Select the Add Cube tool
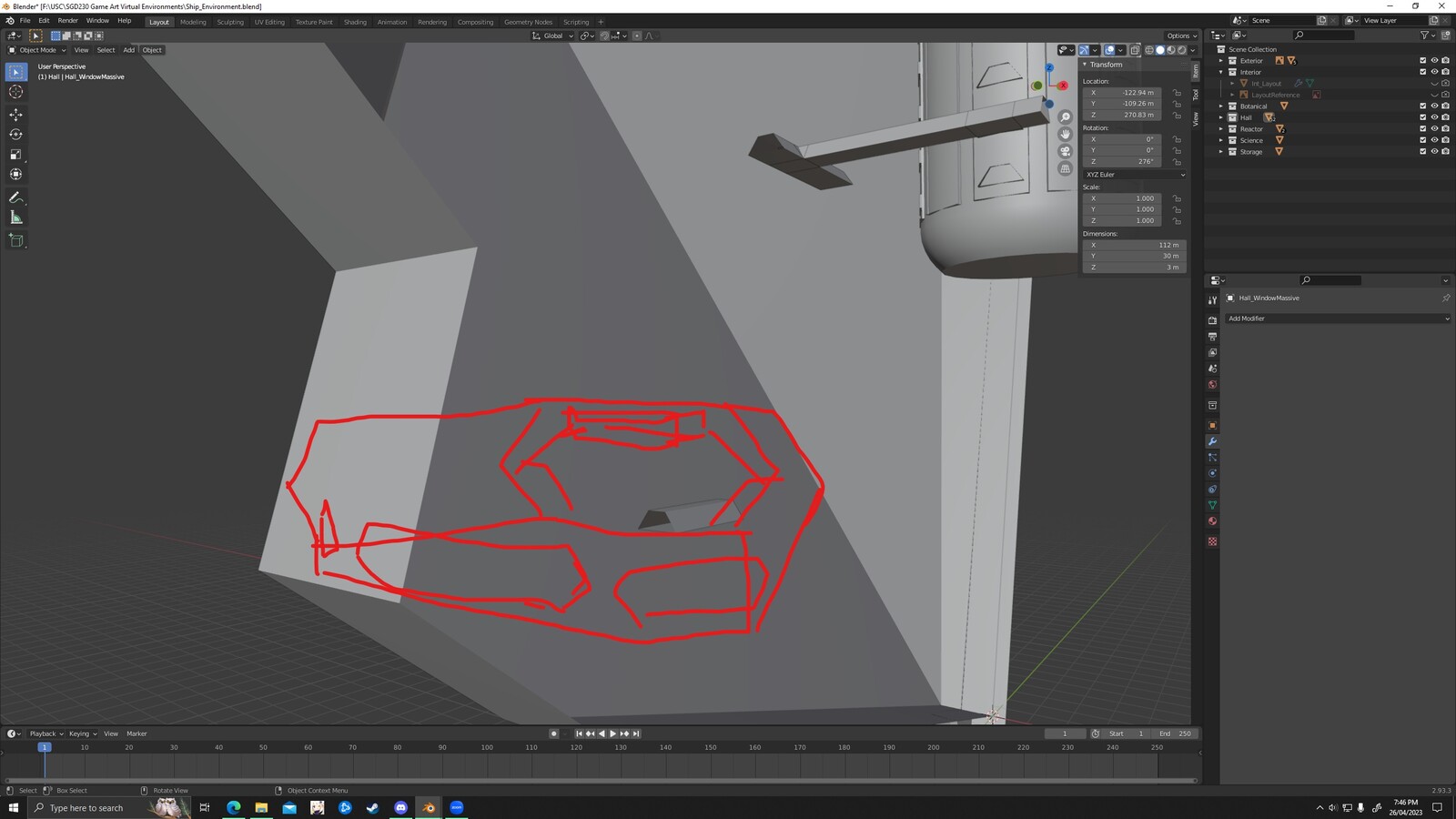 (x=16, y=240)
